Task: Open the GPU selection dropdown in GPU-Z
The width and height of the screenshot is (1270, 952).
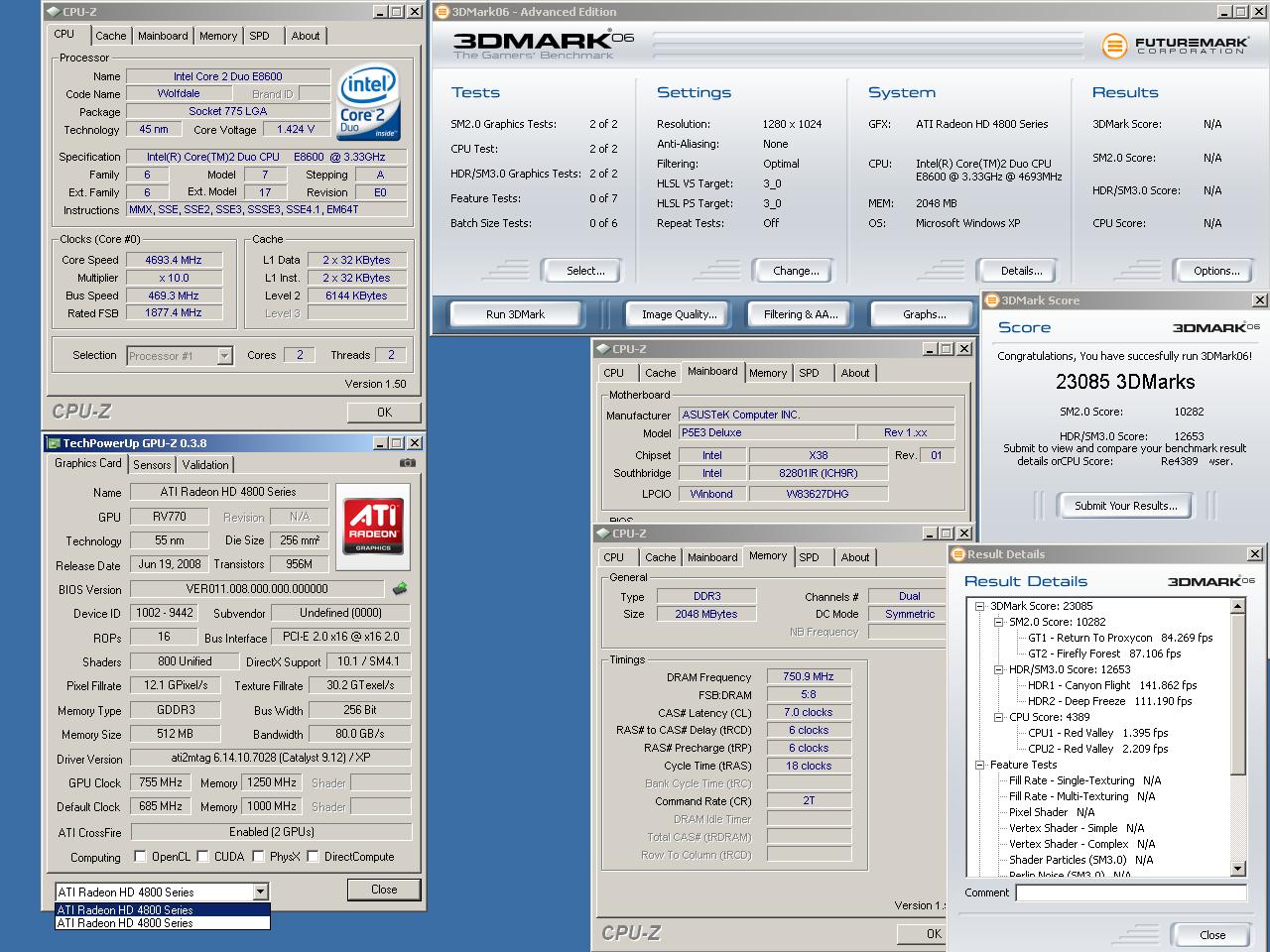Action: pos(260,892)
